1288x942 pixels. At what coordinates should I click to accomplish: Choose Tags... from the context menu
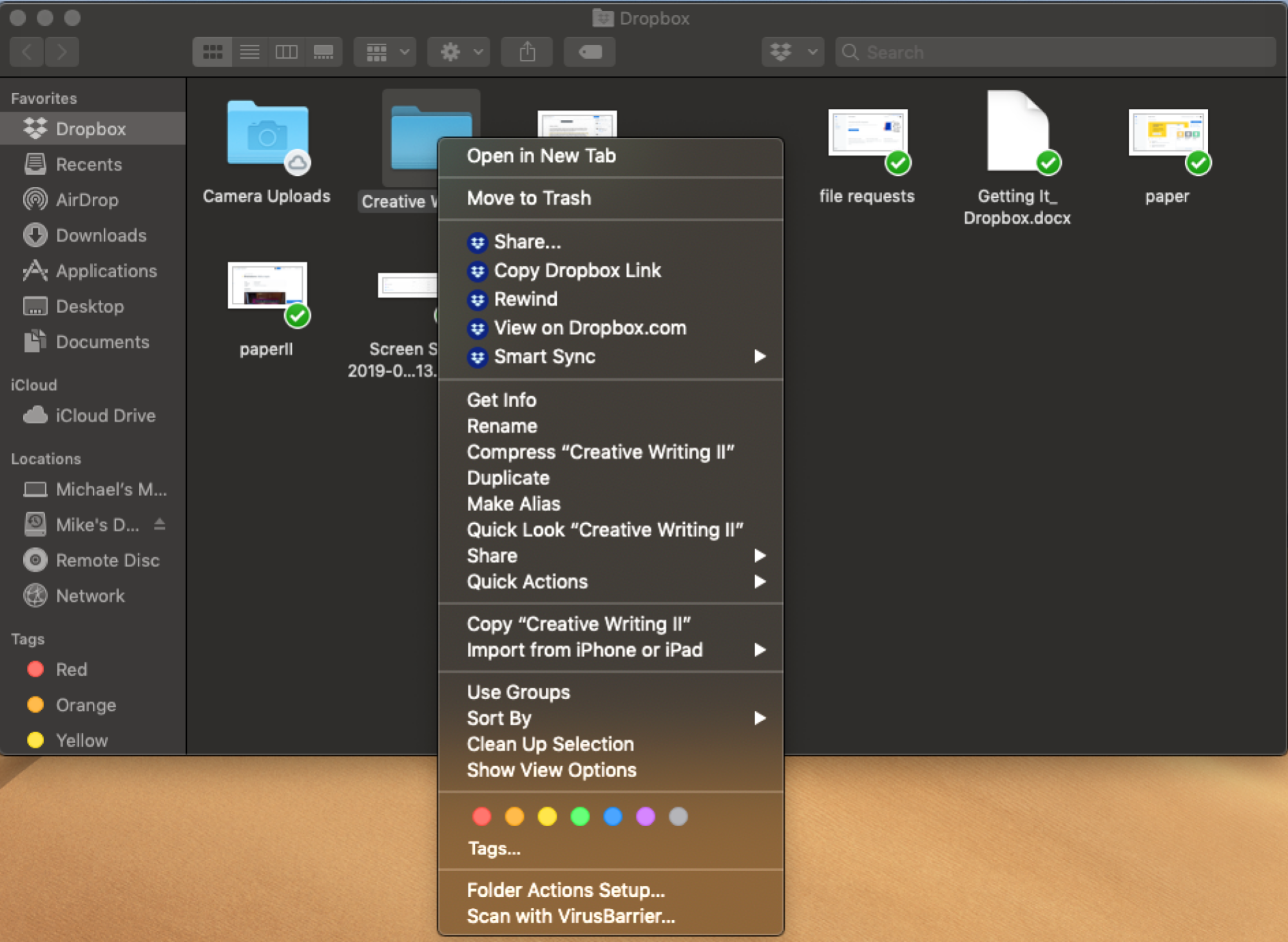tap(611, 849)
